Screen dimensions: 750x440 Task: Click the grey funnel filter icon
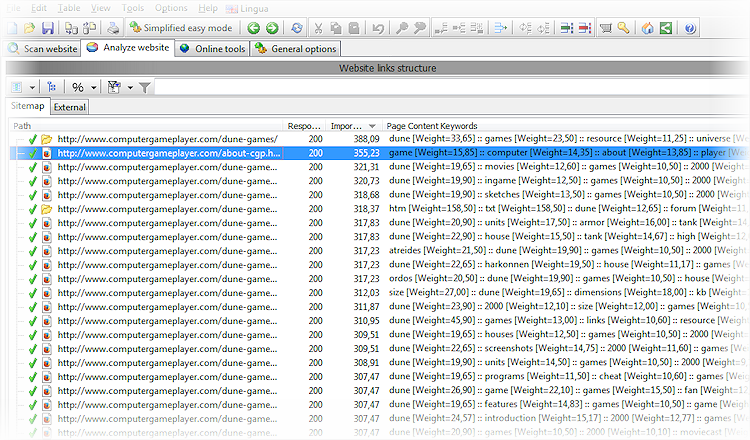(x=144, y=87)
